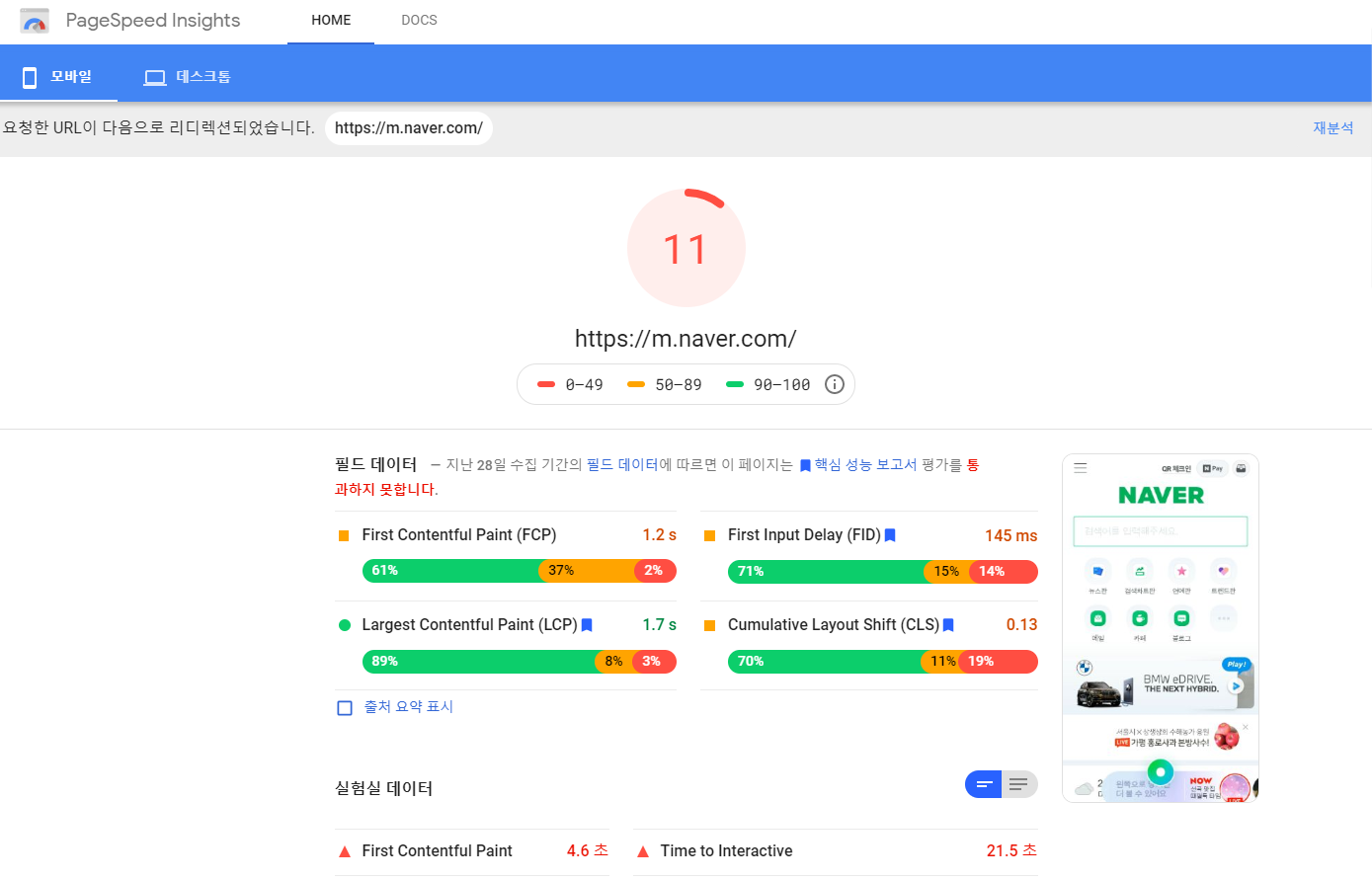Click the bookmark icon beside Largest Contentful Paint
This screenshot has height=881, width=1372.
586,624
